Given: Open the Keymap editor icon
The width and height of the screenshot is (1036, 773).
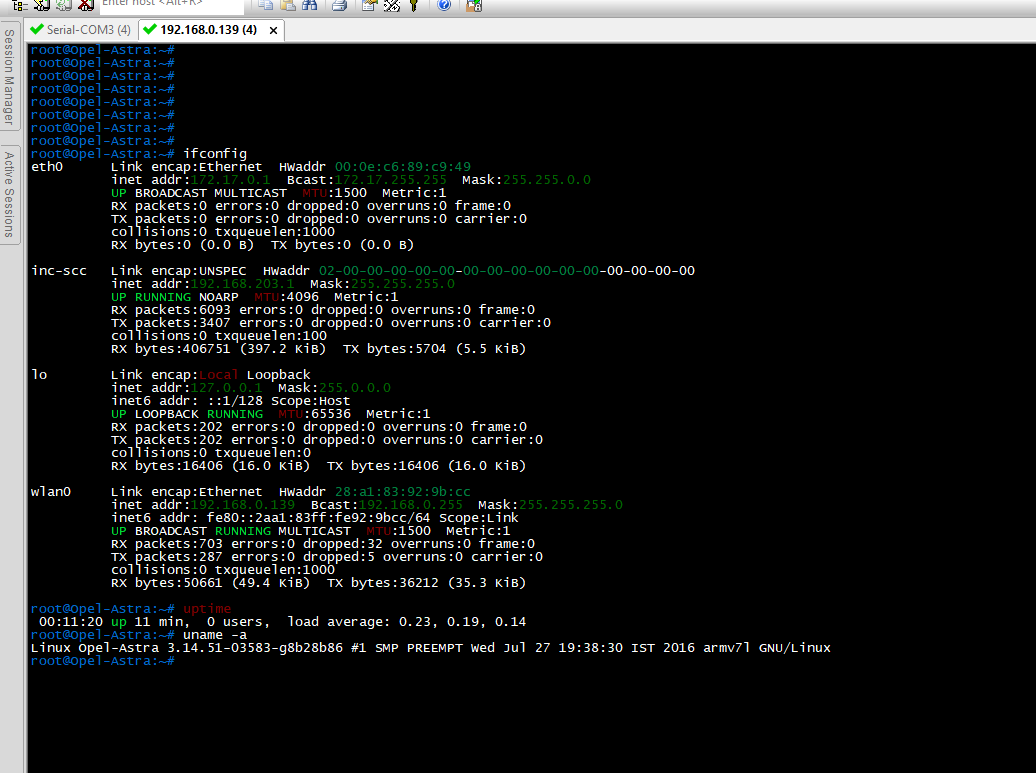Looking at the screenshot, I should coord(392,5).
